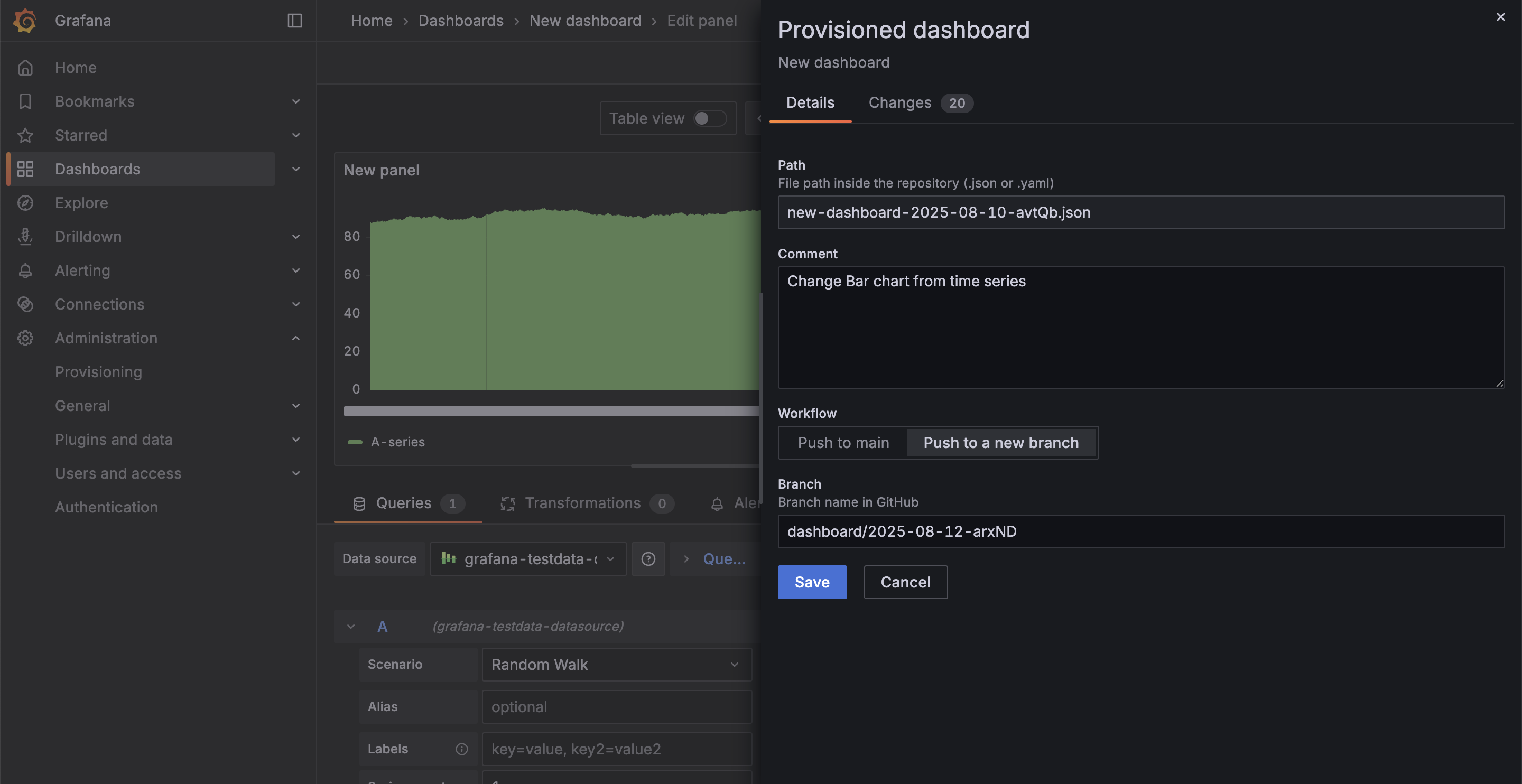Click the Cancel button
1522x784 pixels.
(x=905, y=582)
